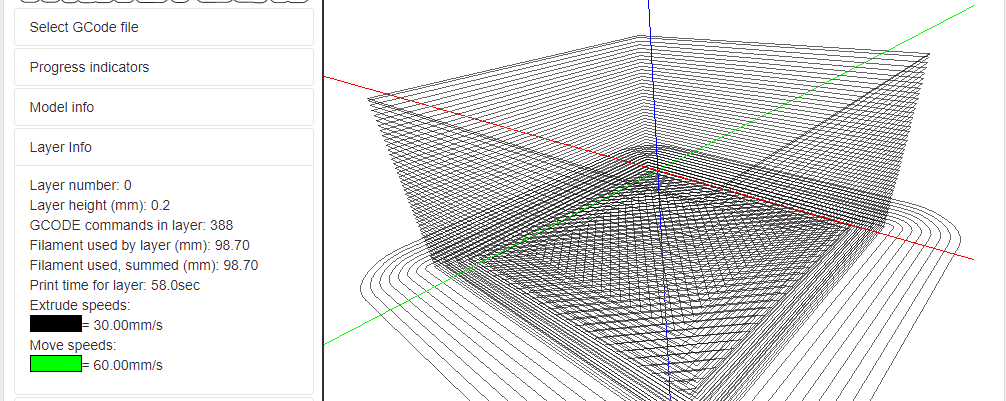Click the 'Extrude speeds:' label
Image resolution: width=1006 pixels, height=401 pixels.
pyautogui.click(x=80, y=305)
